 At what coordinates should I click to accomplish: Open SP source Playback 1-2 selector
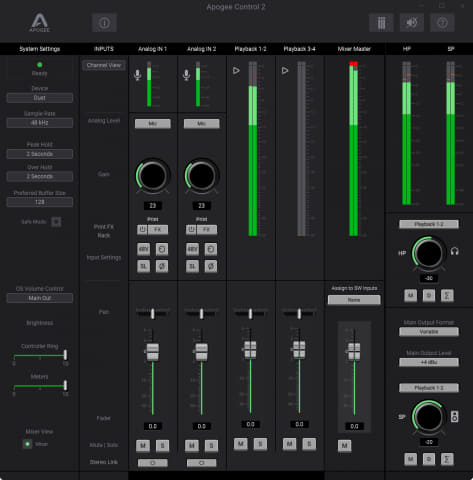pyautogui.click(x=429, y=388)
